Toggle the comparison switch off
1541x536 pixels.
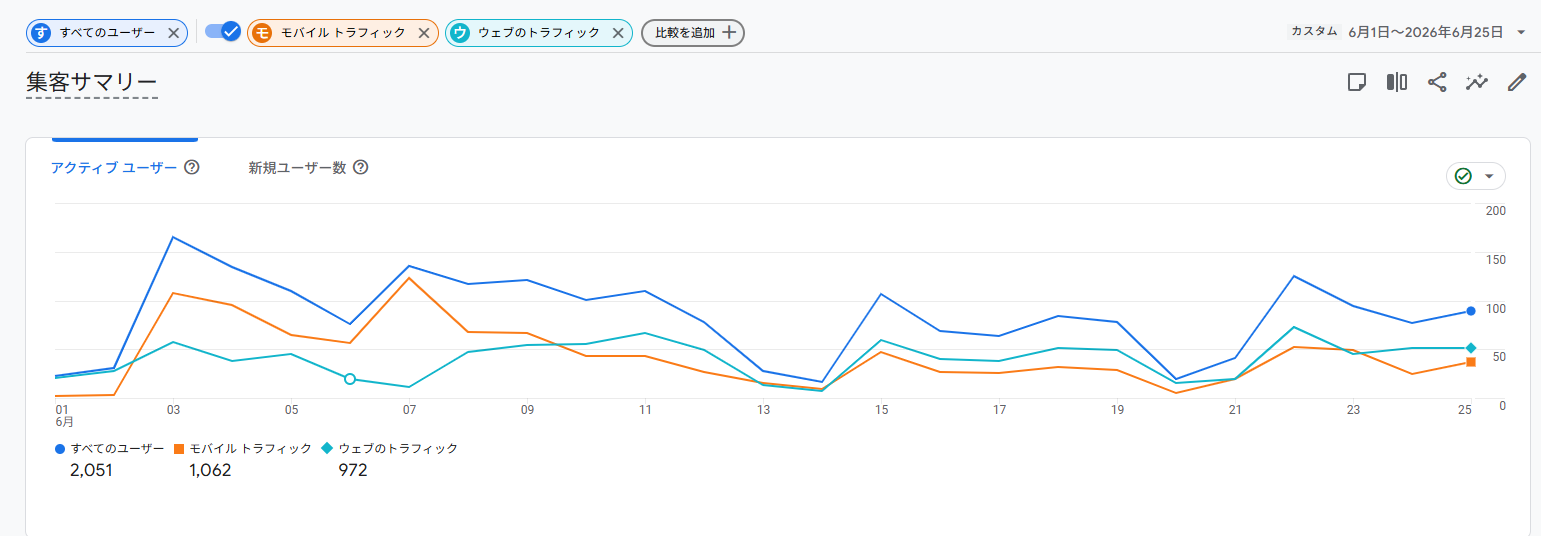coord(223,32)
